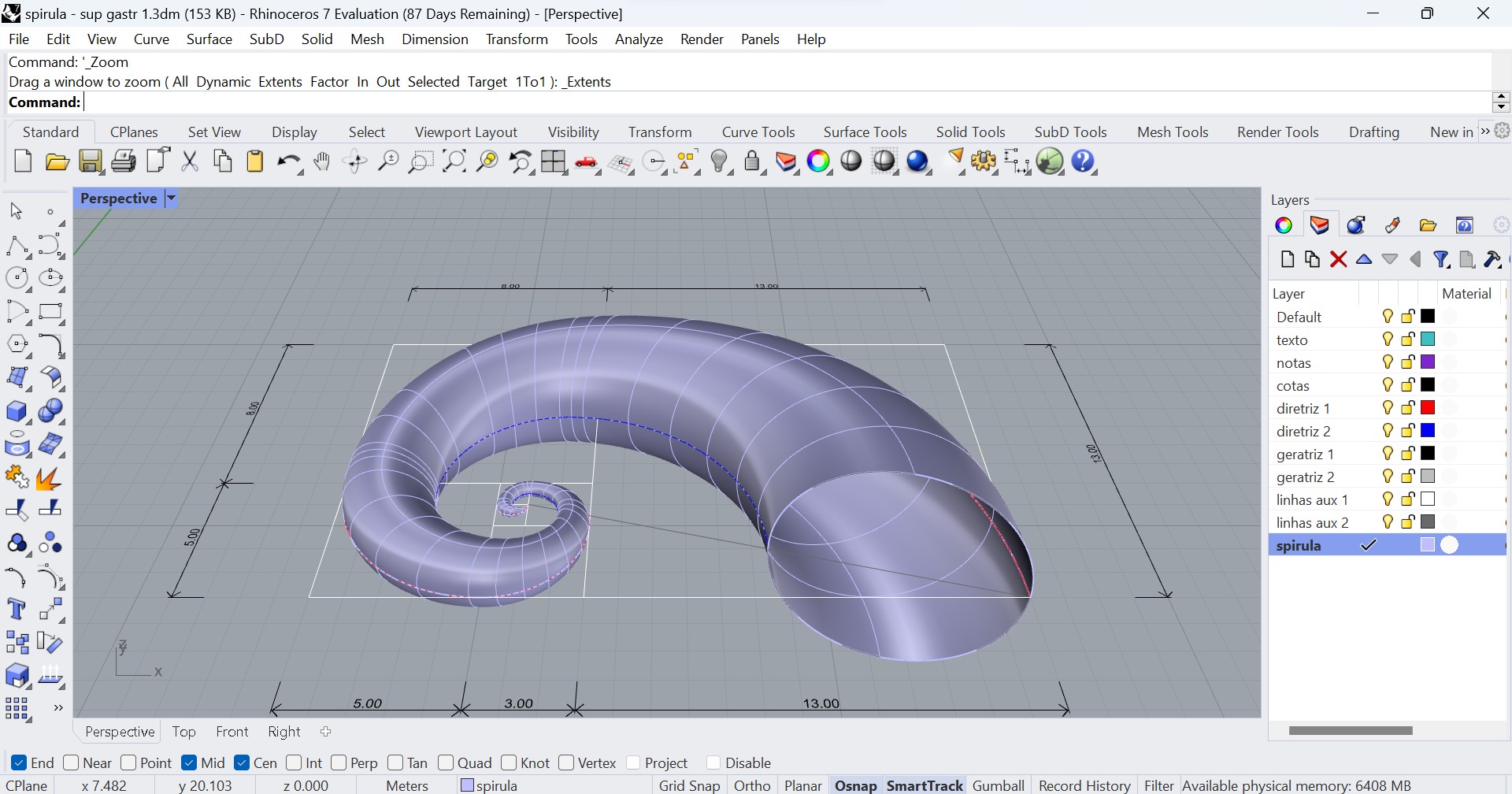The height and width of the screenshot is (794, 1512).
Task: Open the Analyze menu
Action: 639,39
